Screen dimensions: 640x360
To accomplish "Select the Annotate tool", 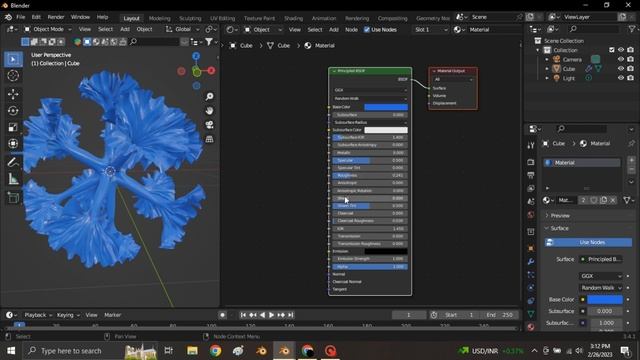I will [13, 162].
